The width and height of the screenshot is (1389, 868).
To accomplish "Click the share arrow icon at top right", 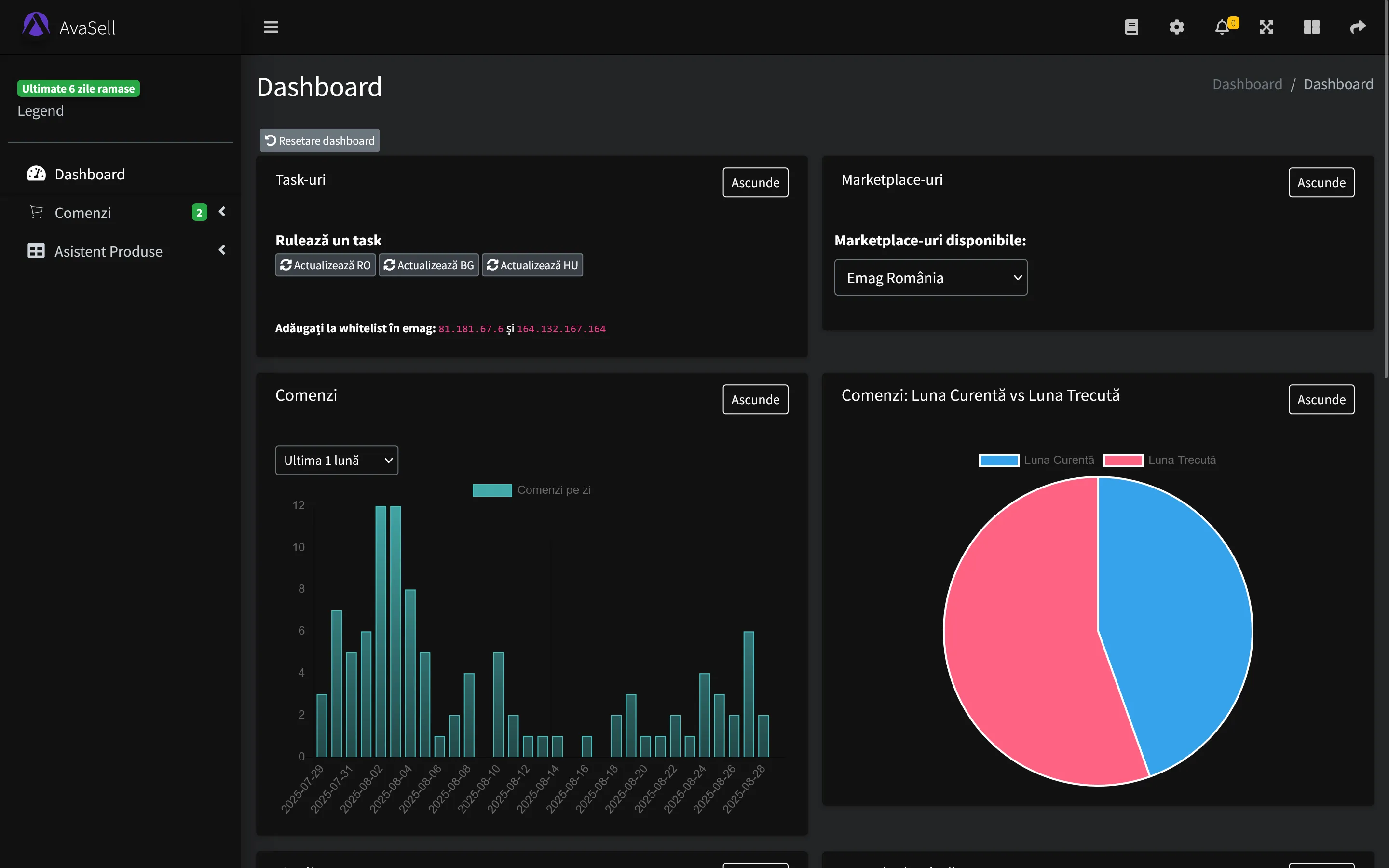I will 1358,27.
